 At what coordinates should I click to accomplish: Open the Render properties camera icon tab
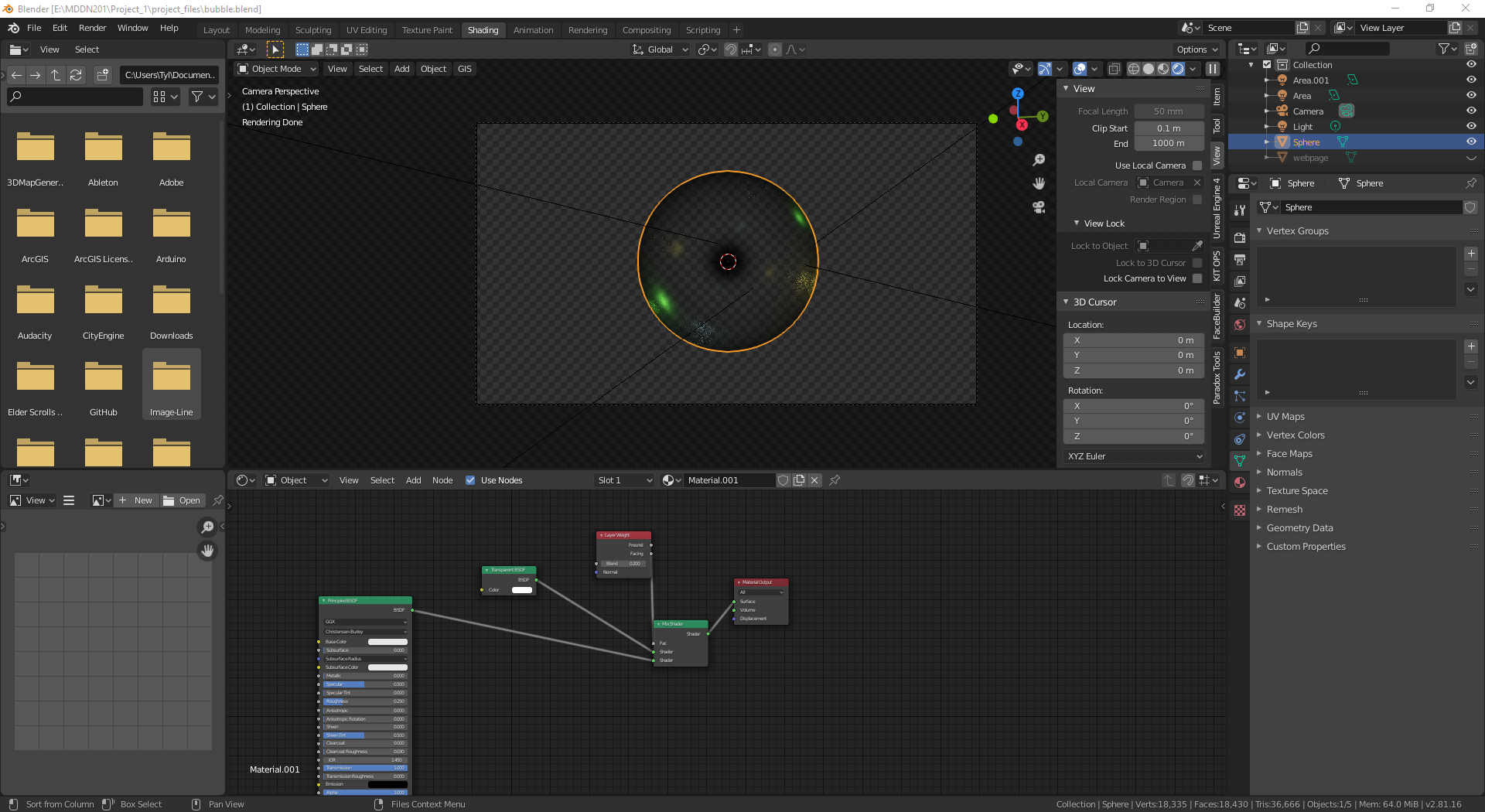[1240, 237]
